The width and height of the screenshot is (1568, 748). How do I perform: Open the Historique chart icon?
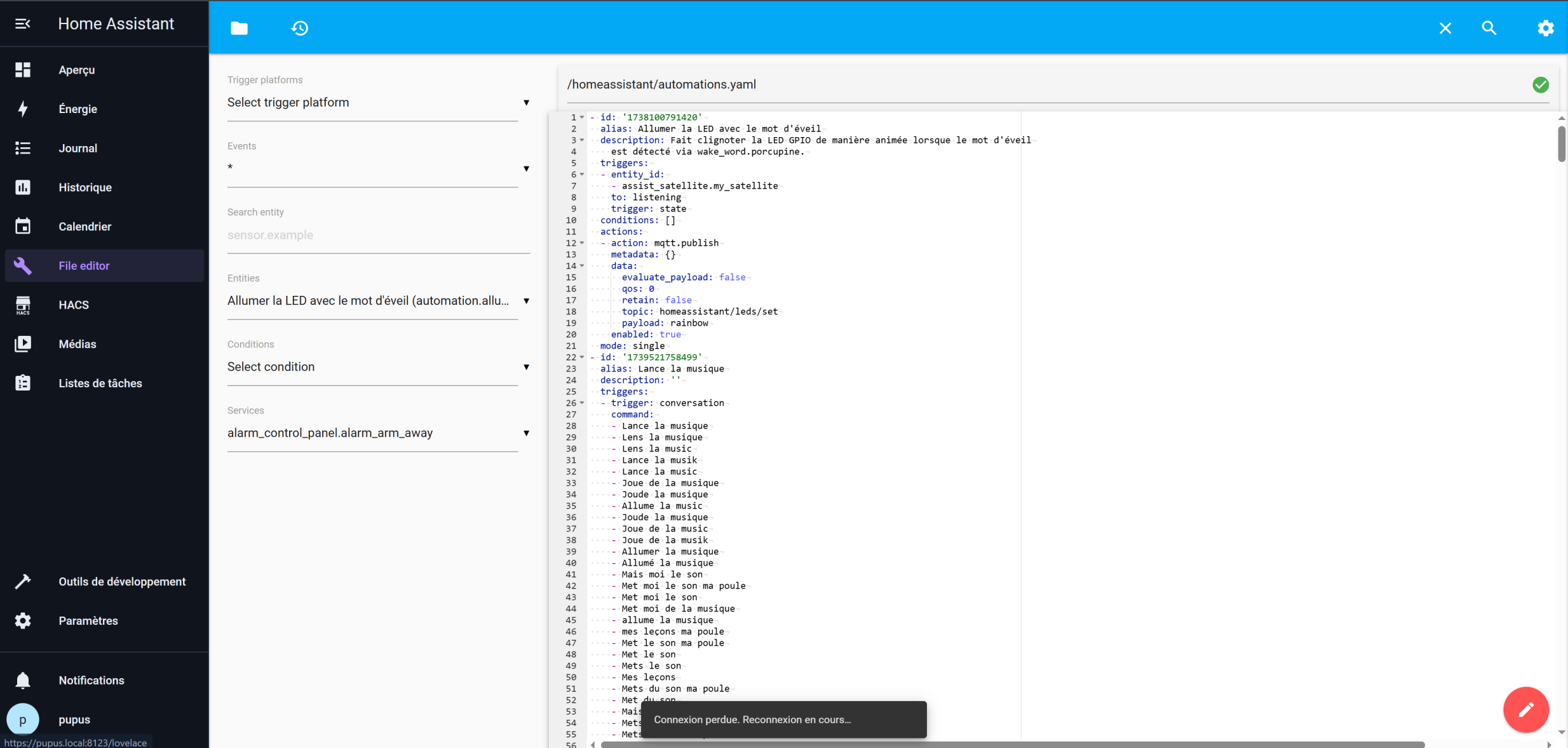coord(23,187)
